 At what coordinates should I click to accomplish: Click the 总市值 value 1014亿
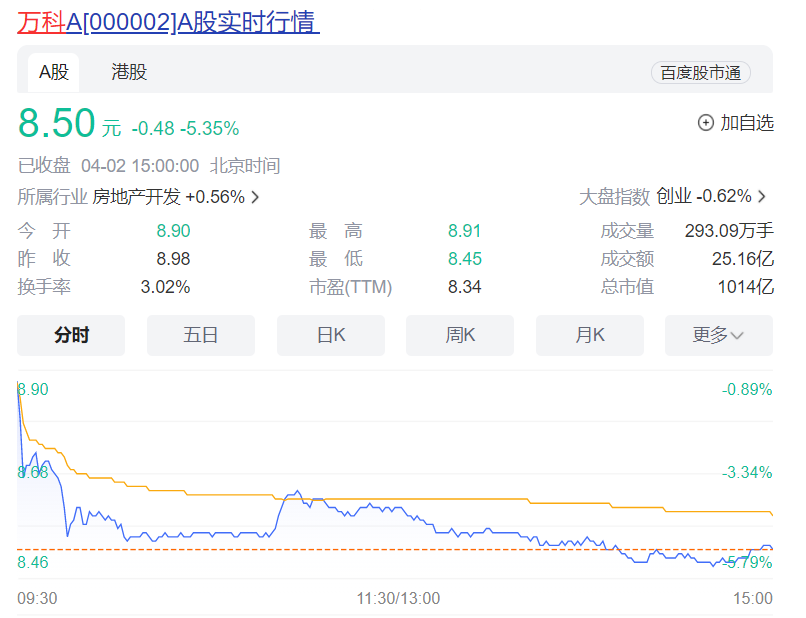click(x=745, y=286)
